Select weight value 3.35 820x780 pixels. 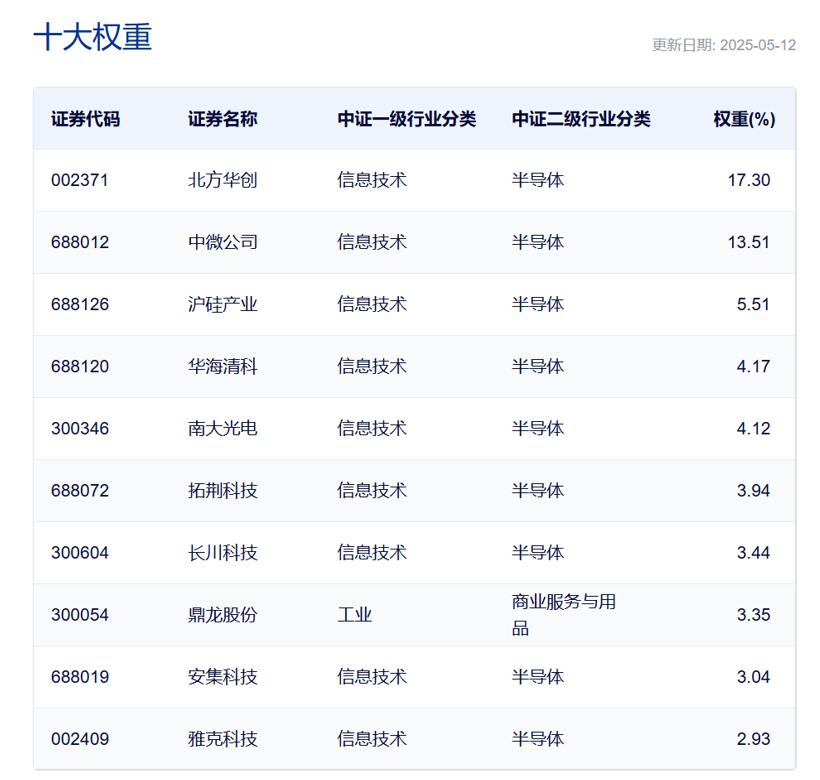(753, 615)
